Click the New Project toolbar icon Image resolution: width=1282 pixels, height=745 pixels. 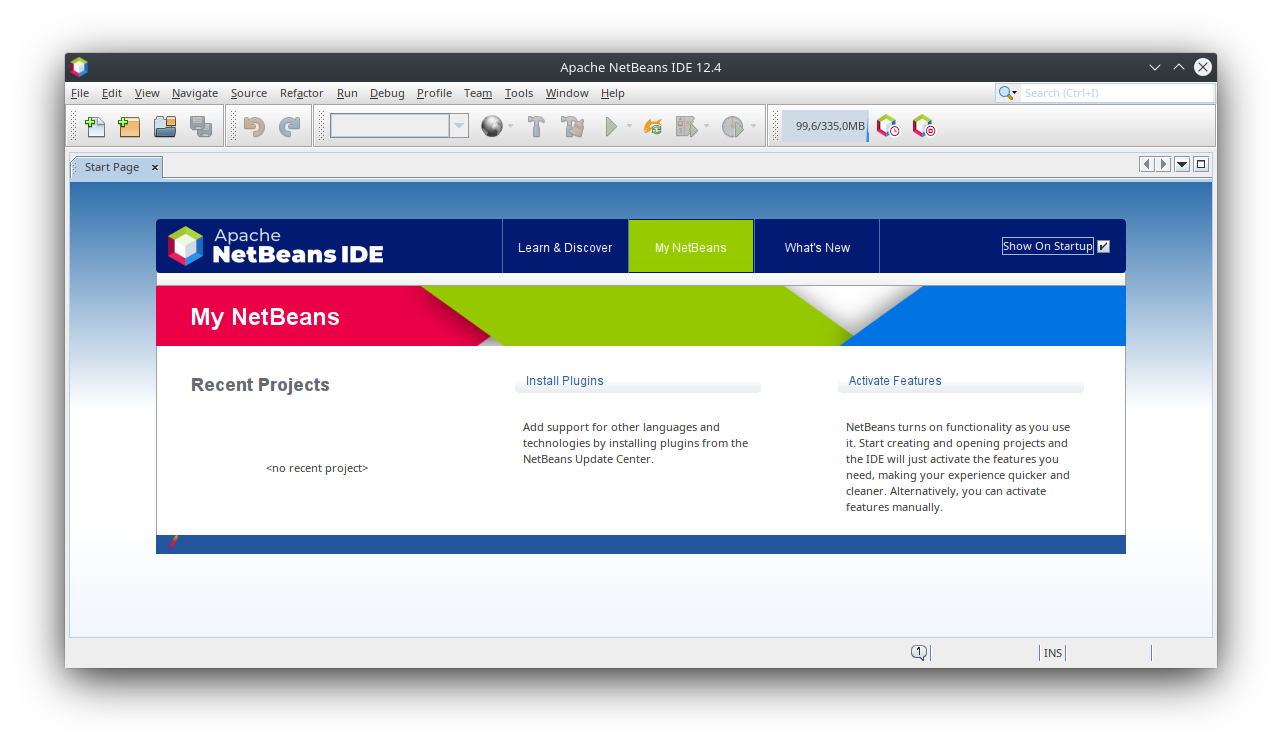pos(129,127)
